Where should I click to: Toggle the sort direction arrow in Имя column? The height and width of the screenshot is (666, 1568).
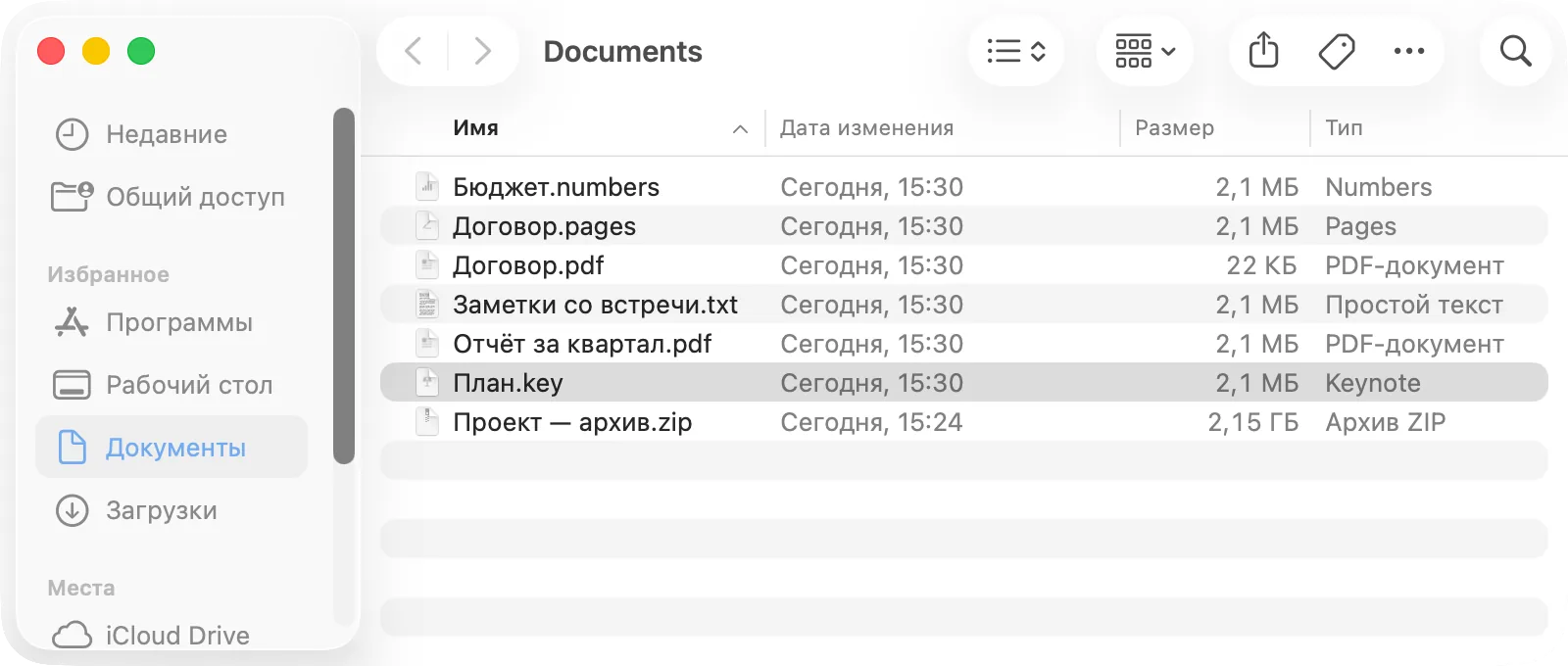[740, 128]
